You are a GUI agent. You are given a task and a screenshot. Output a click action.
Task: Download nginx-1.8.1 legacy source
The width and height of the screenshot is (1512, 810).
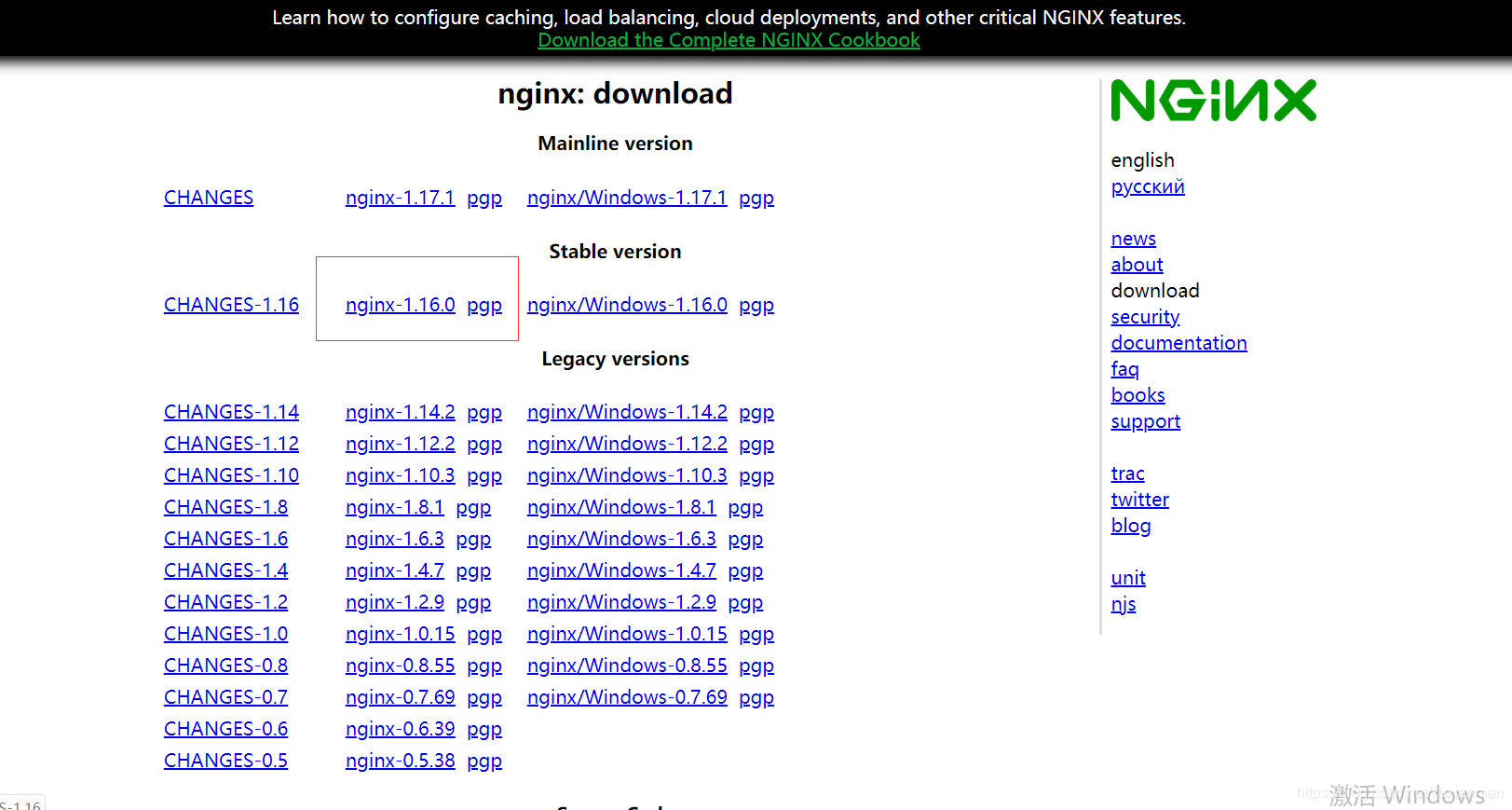[394, 507]
